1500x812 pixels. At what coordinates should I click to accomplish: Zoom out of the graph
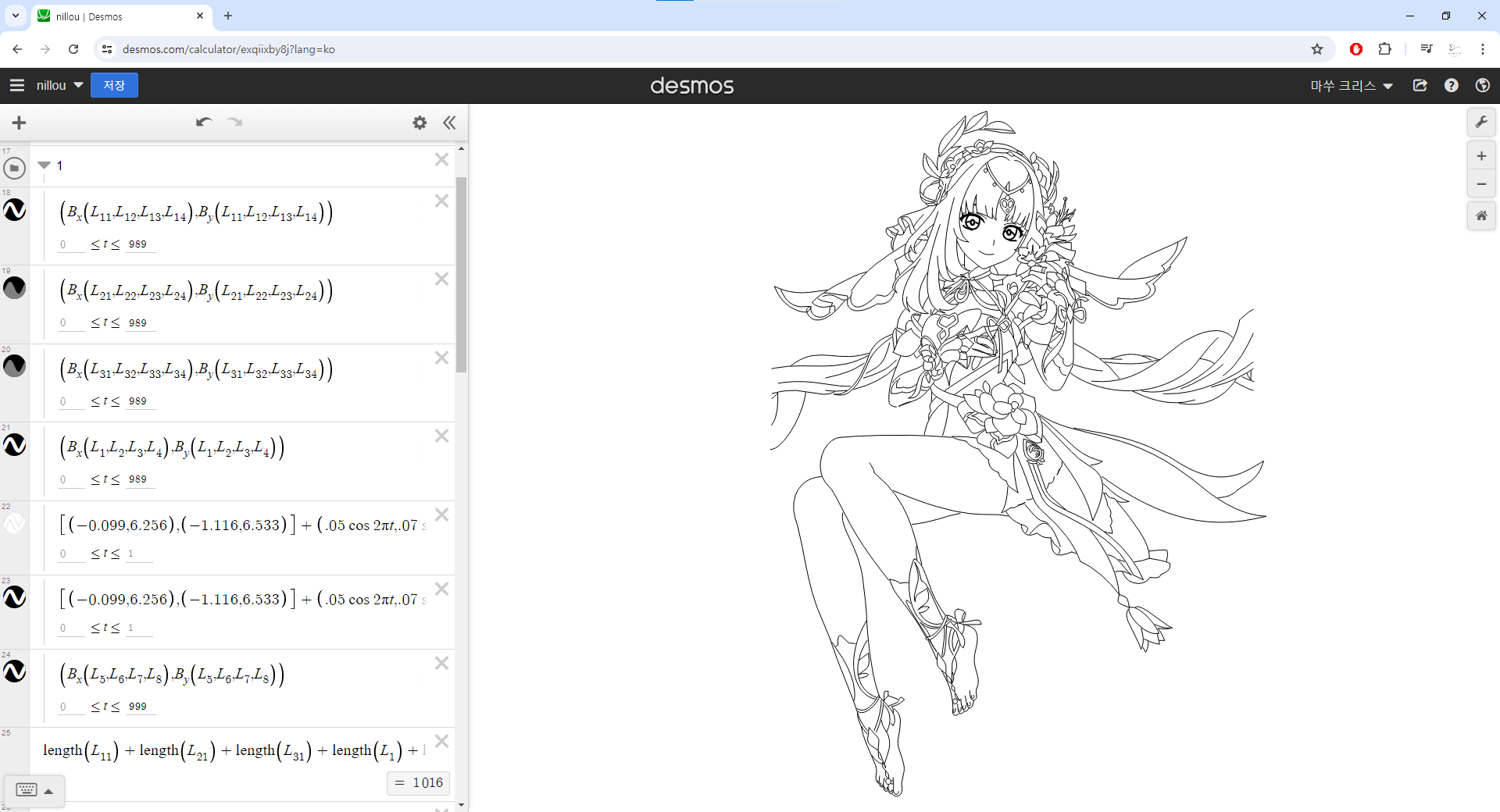(1481, 184)
